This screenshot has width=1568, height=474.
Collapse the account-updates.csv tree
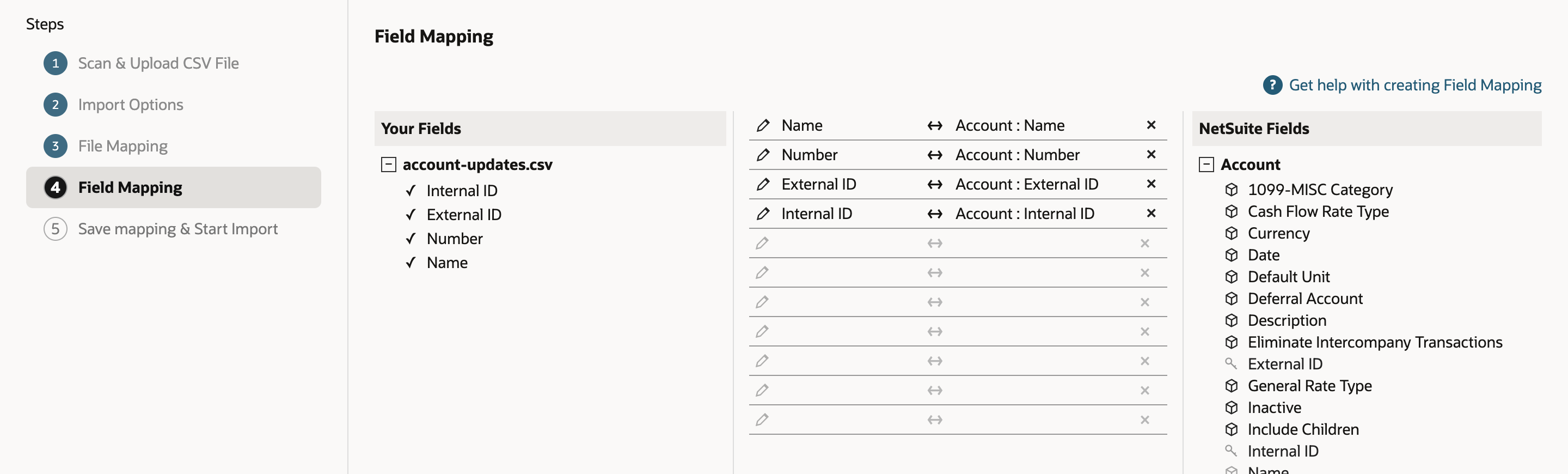(388, 165)
